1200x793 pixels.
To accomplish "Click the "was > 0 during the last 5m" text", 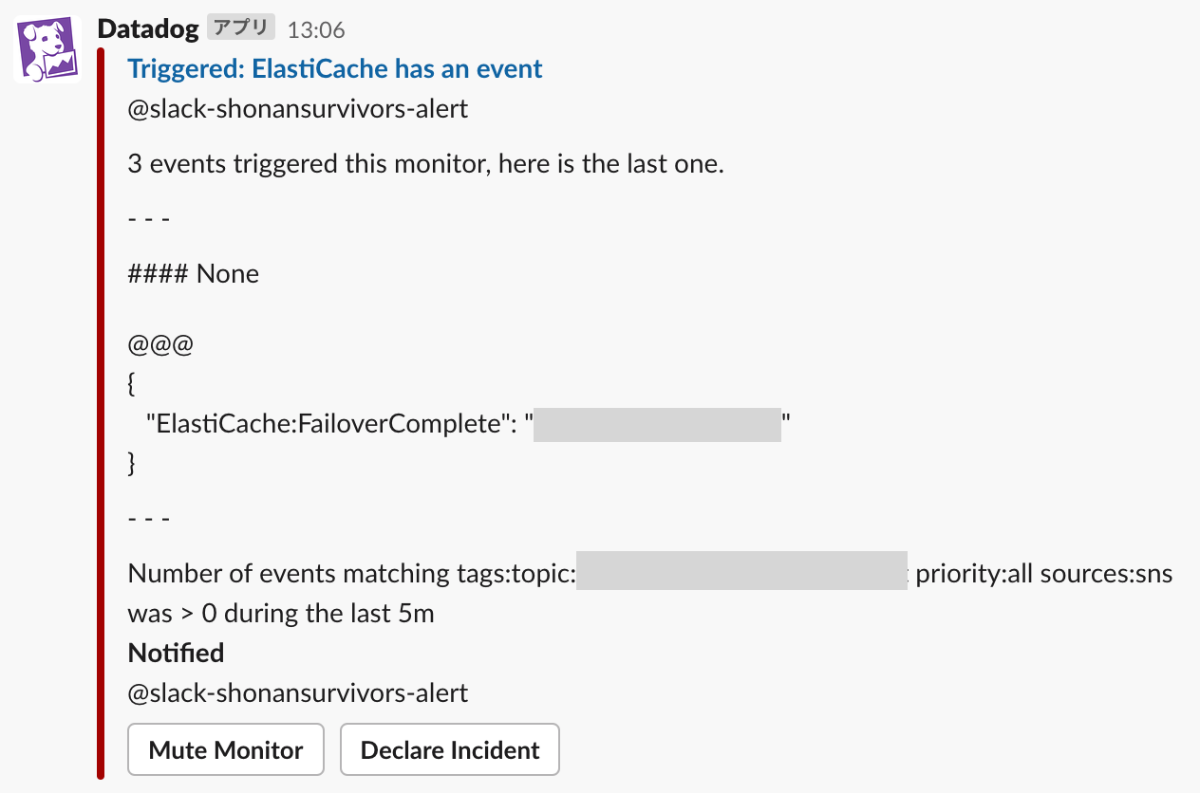I will click(x=281, y=613).
